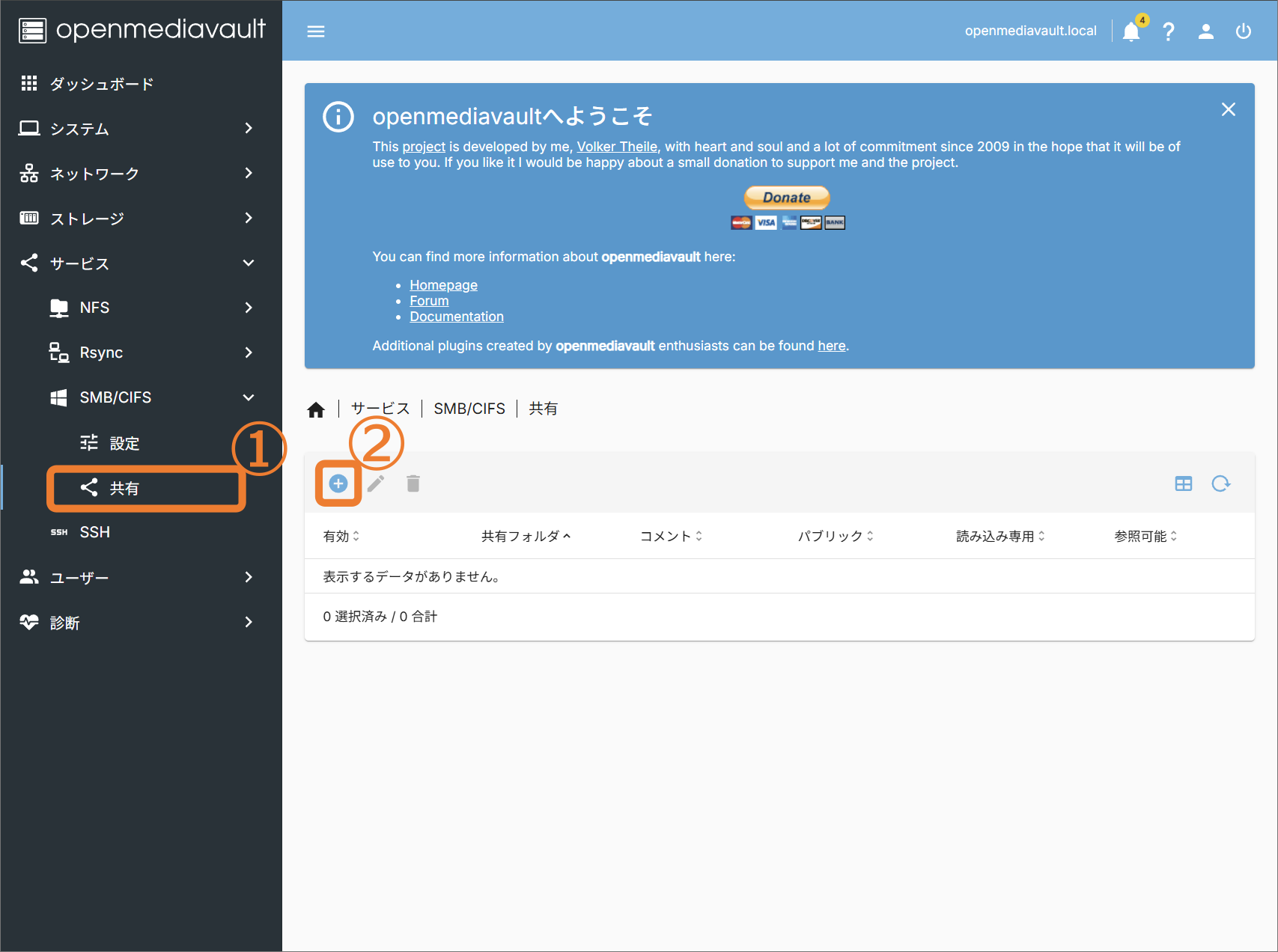1278x952 pixels.
Task: Collapse the サービス menu
Action: tap(141, 263)
